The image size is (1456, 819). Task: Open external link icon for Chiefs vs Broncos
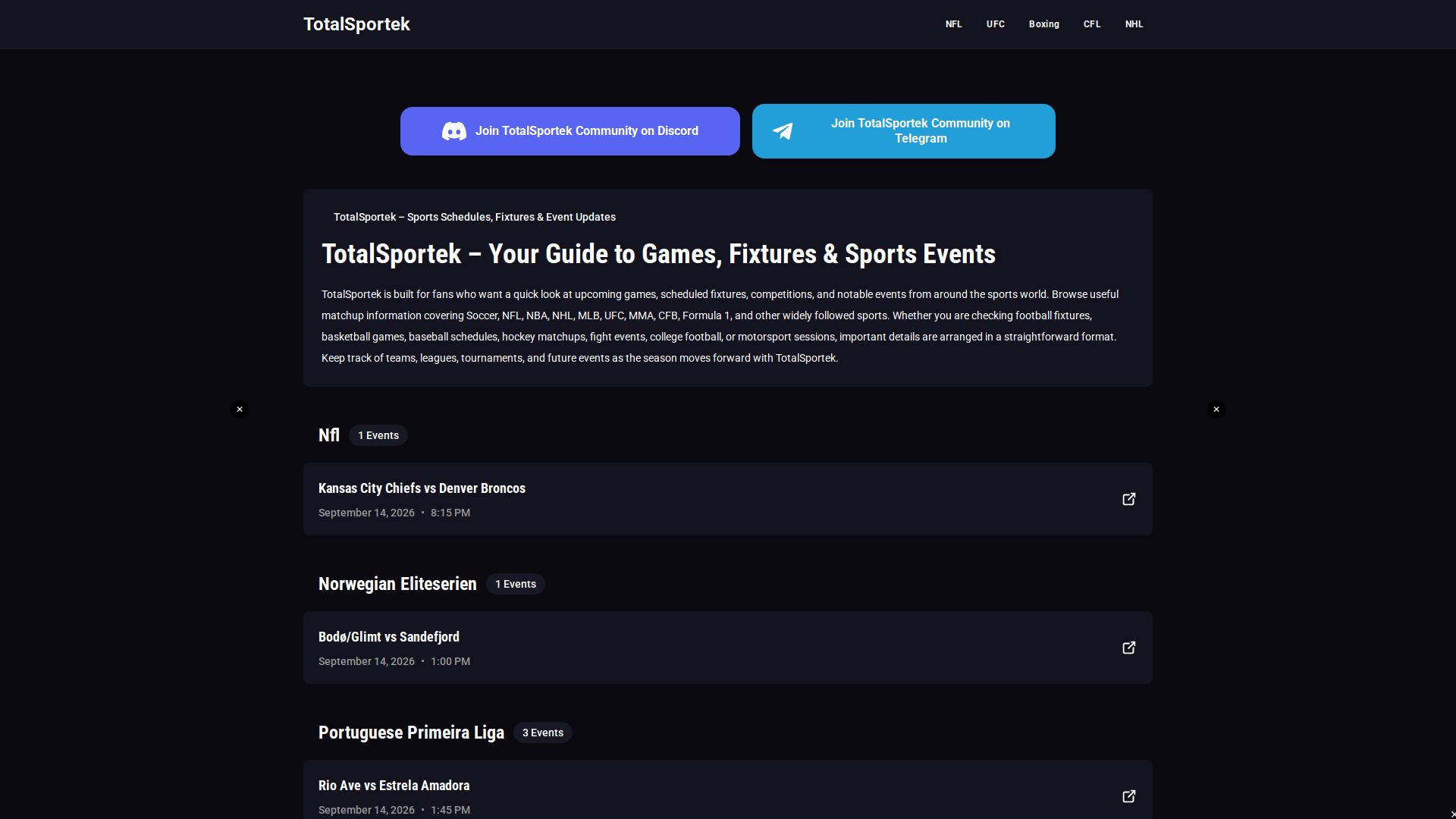point(1129,499)
